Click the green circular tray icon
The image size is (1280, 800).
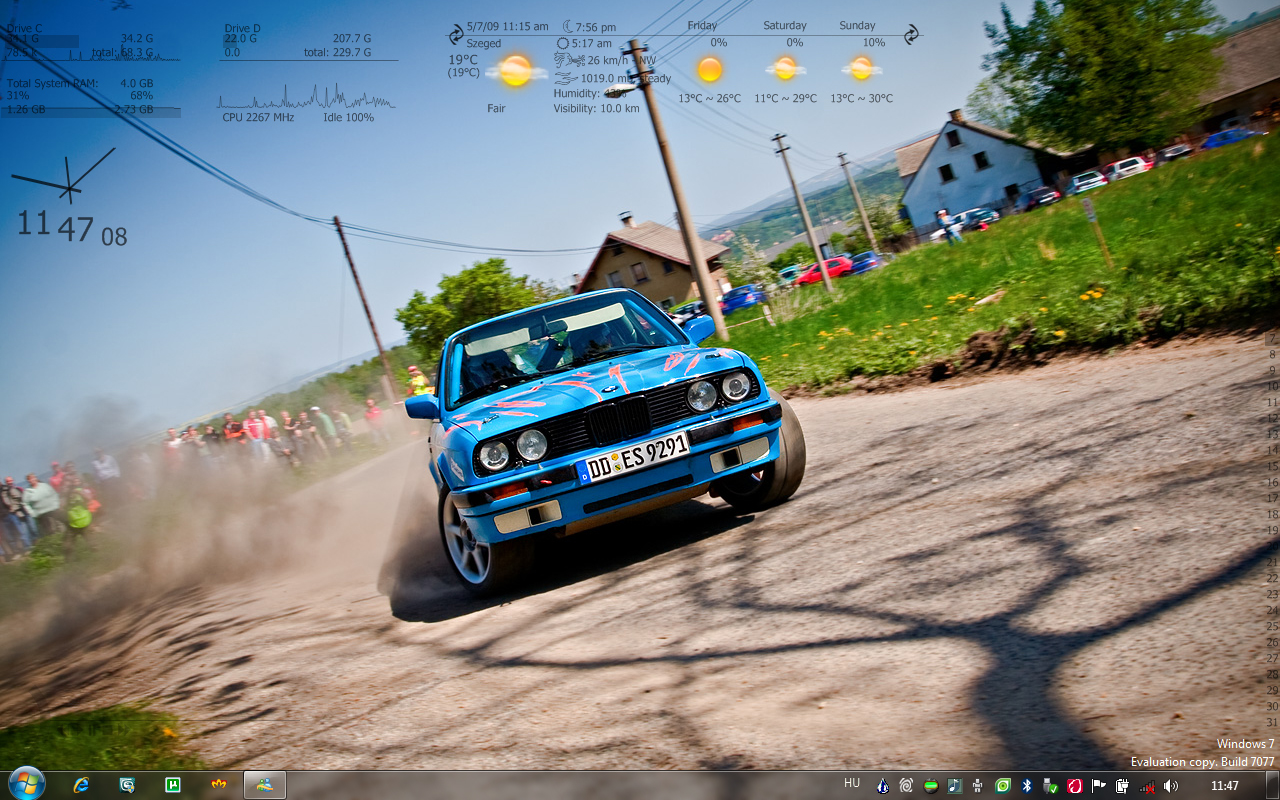(x=1002, y=786)
